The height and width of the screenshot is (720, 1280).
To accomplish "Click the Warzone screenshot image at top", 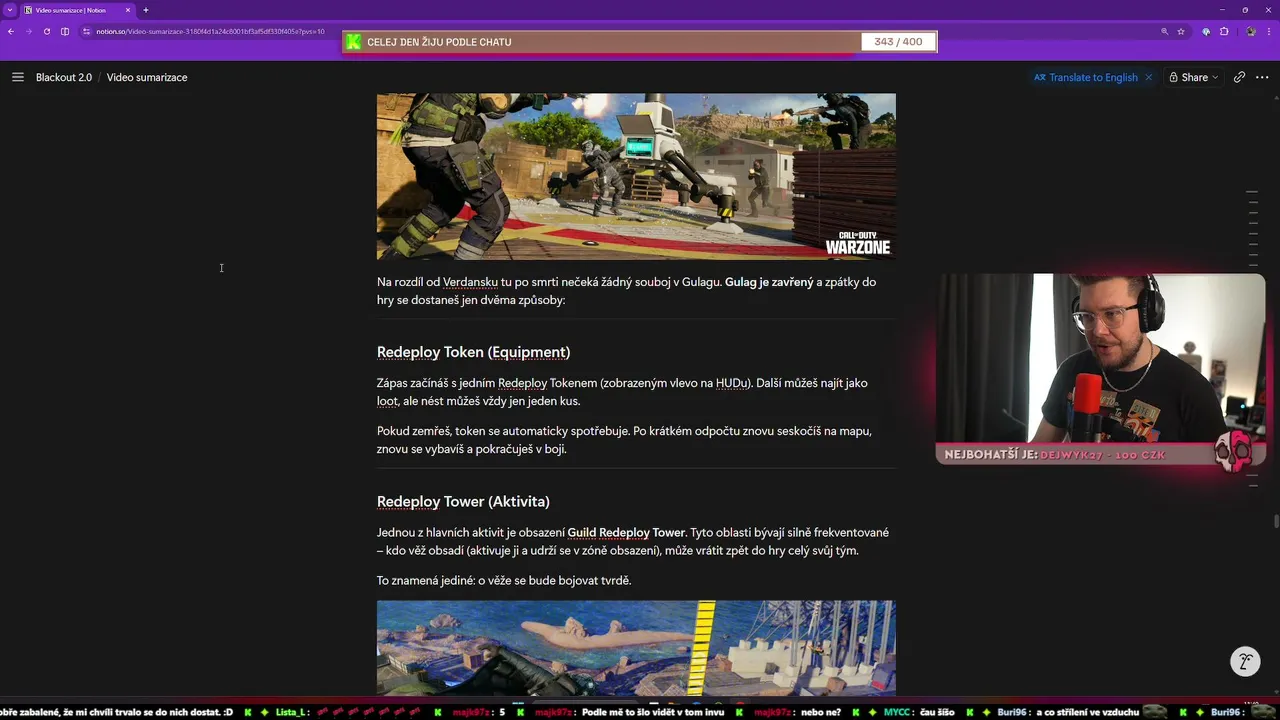I will pyautogui.click(x=636, y=177).
